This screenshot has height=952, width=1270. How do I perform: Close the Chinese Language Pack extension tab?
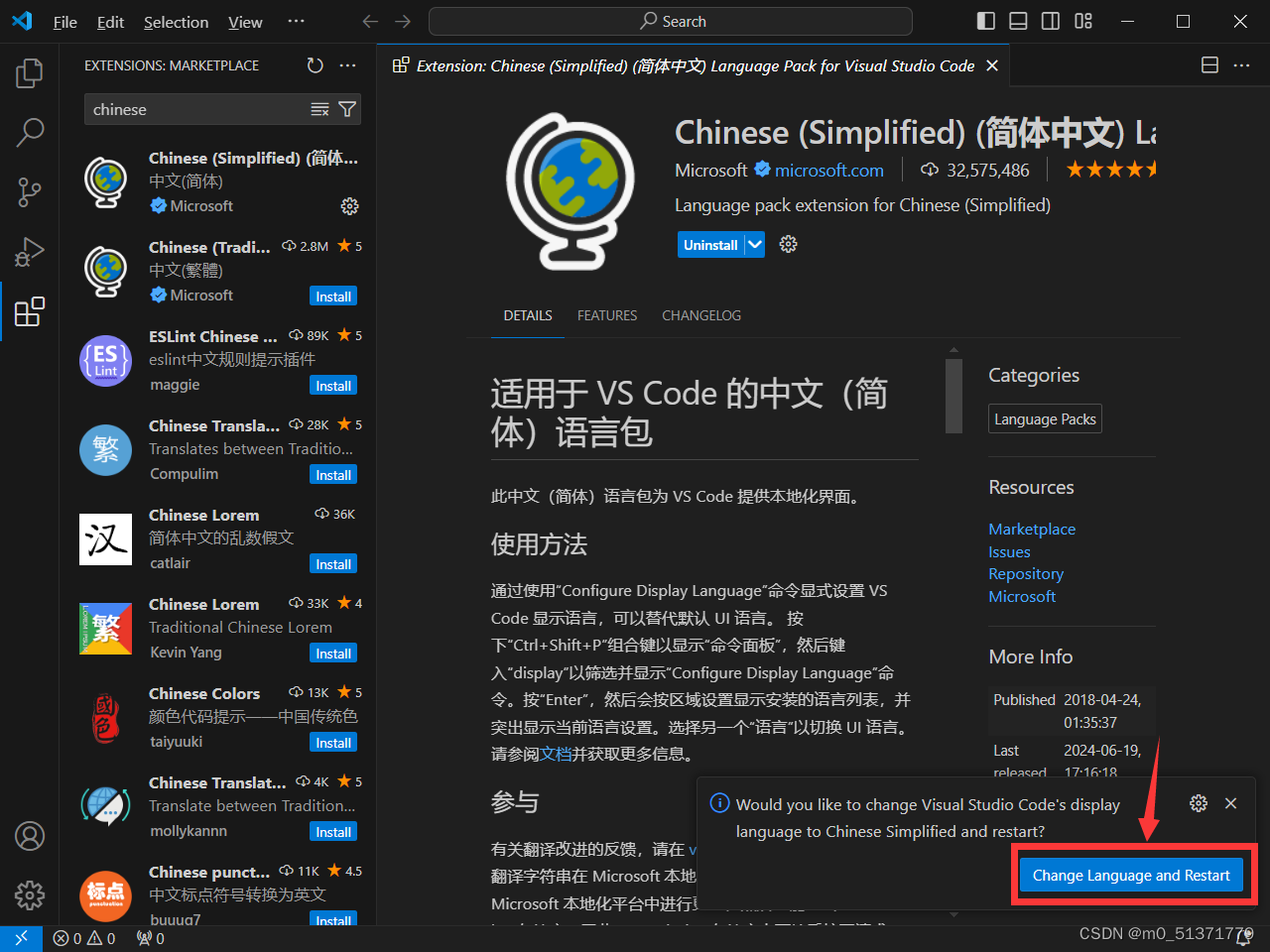coord(991,65)
